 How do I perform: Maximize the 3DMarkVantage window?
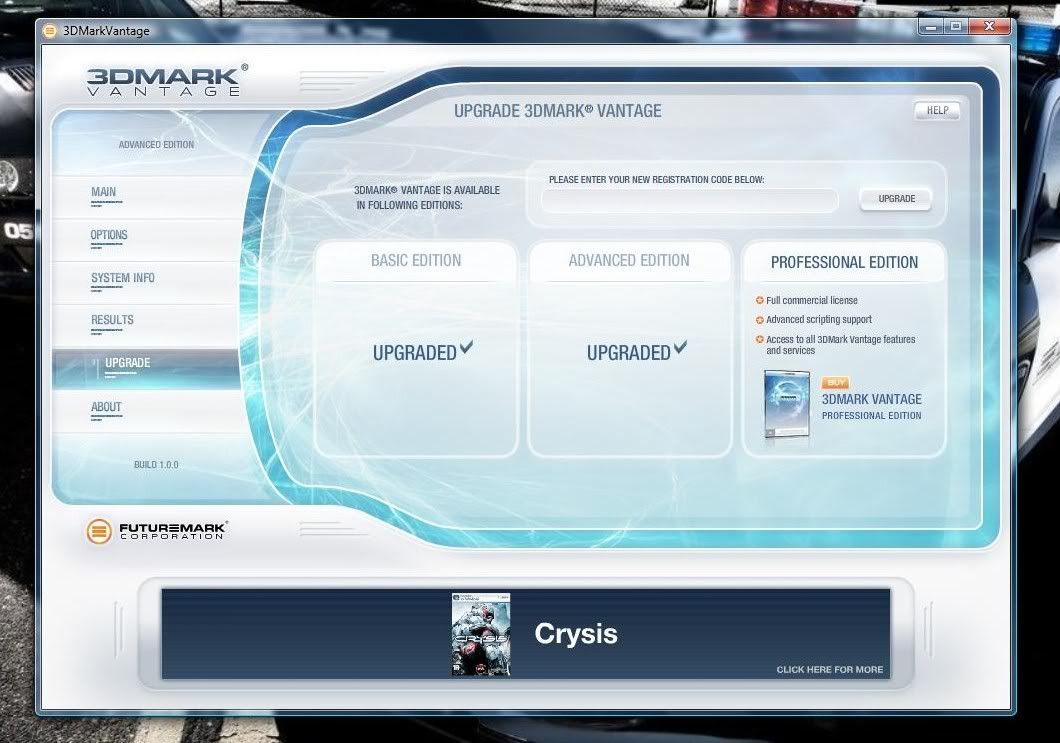(x=956, y=27)
